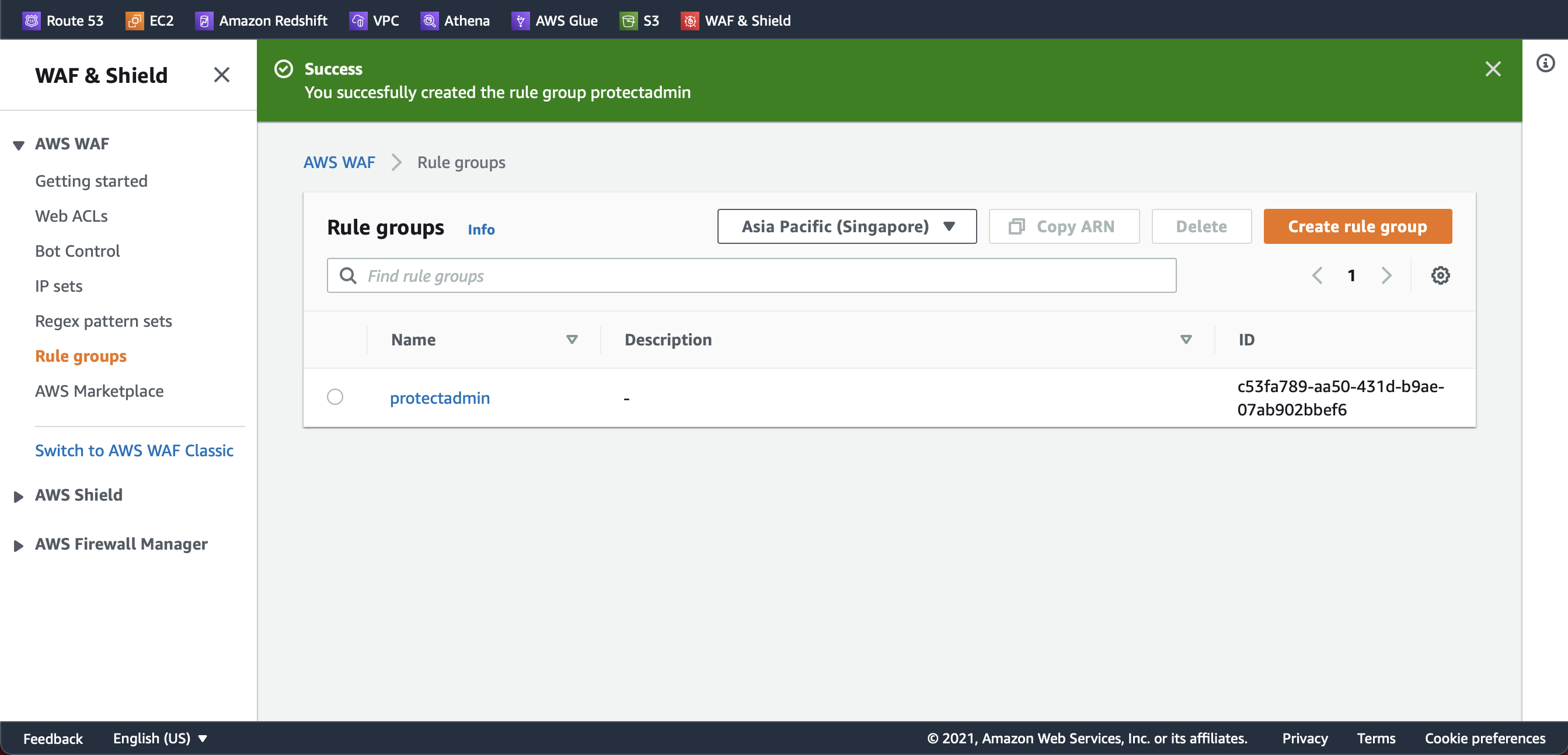Viewport: 1568px width, 755px height.
Task: Open S3 service shortcut icon
Action: pyautogui.click(x=628, y=20)
